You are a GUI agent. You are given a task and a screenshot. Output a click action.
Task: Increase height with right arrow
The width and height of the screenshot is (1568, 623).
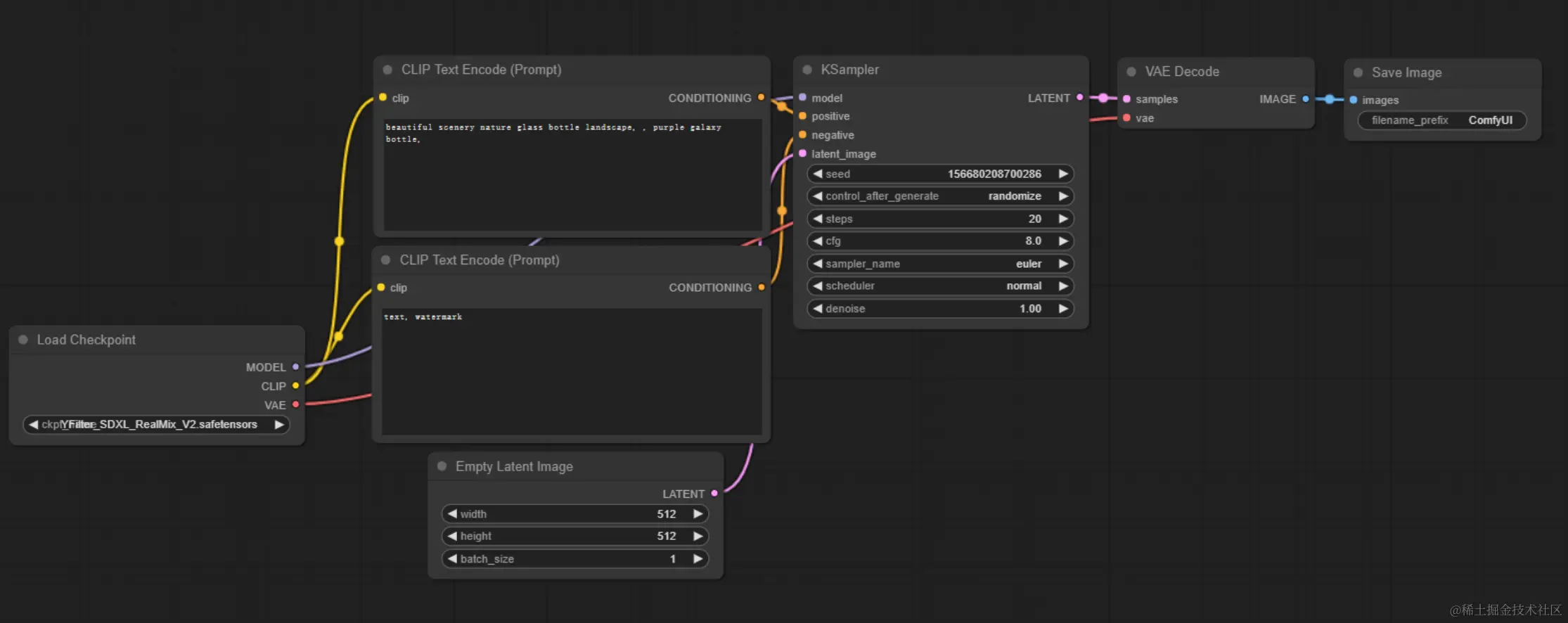click(x=698, y=537)
